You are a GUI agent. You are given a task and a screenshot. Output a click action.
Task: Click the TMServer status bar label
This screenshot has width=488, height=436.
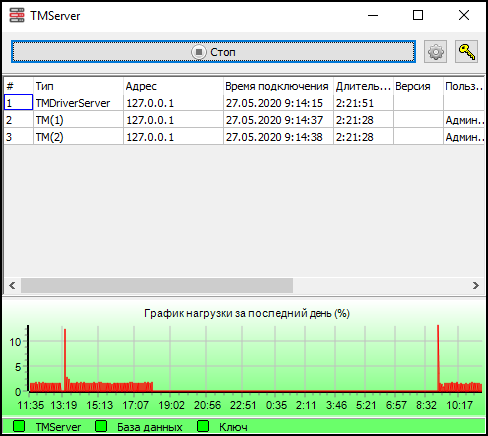(58, 427)
